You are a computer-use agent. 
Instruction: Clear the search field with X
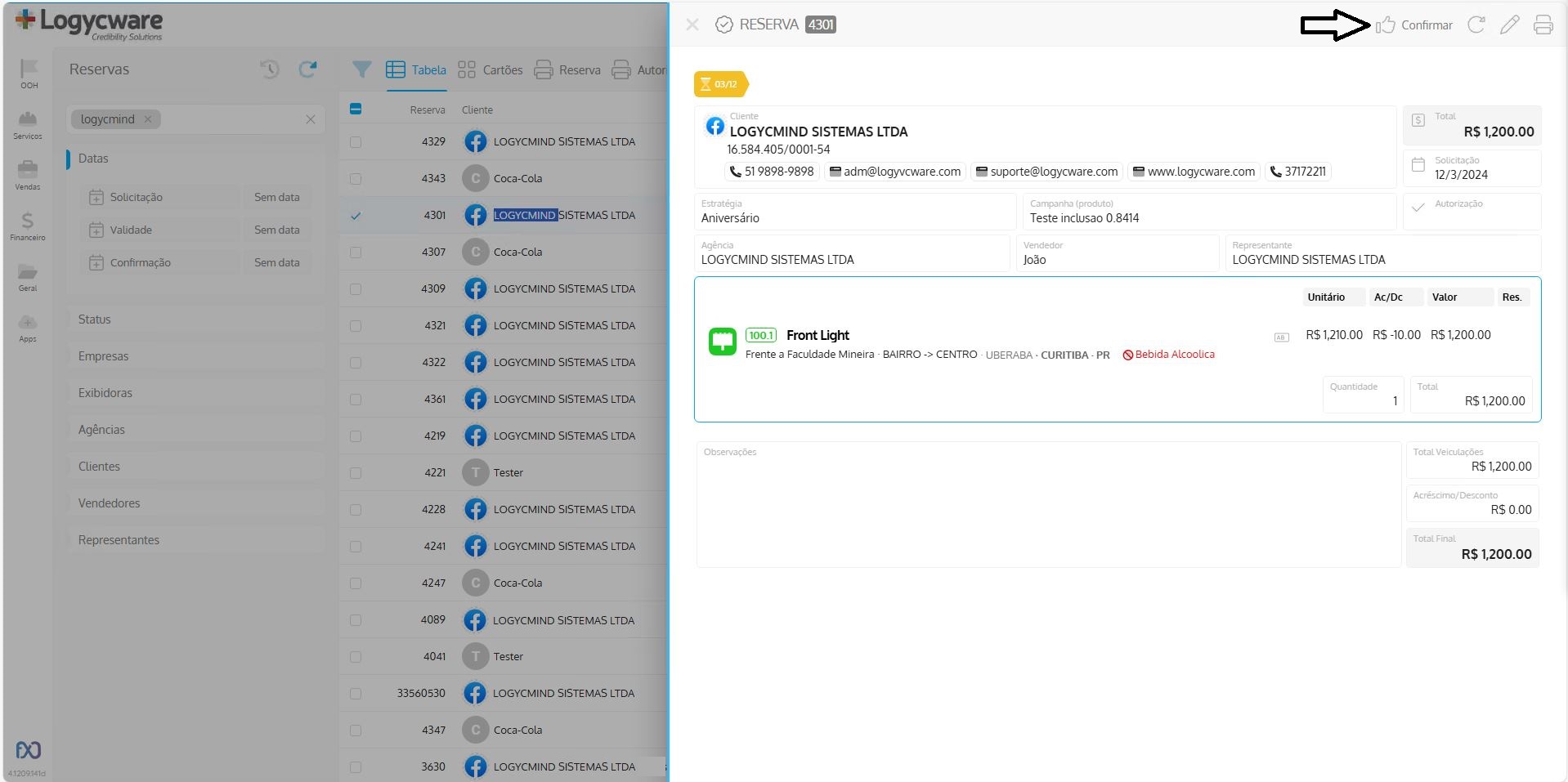[x=311, y=119]
